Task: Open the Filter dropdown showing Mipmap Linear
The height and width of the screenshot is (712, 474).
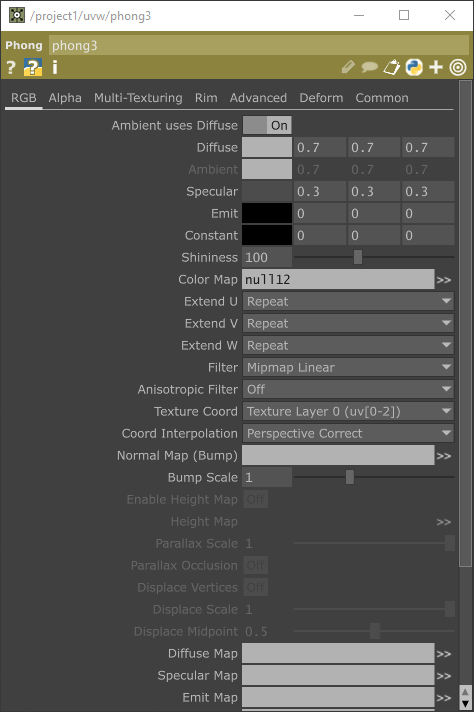Action: (348, 367)
